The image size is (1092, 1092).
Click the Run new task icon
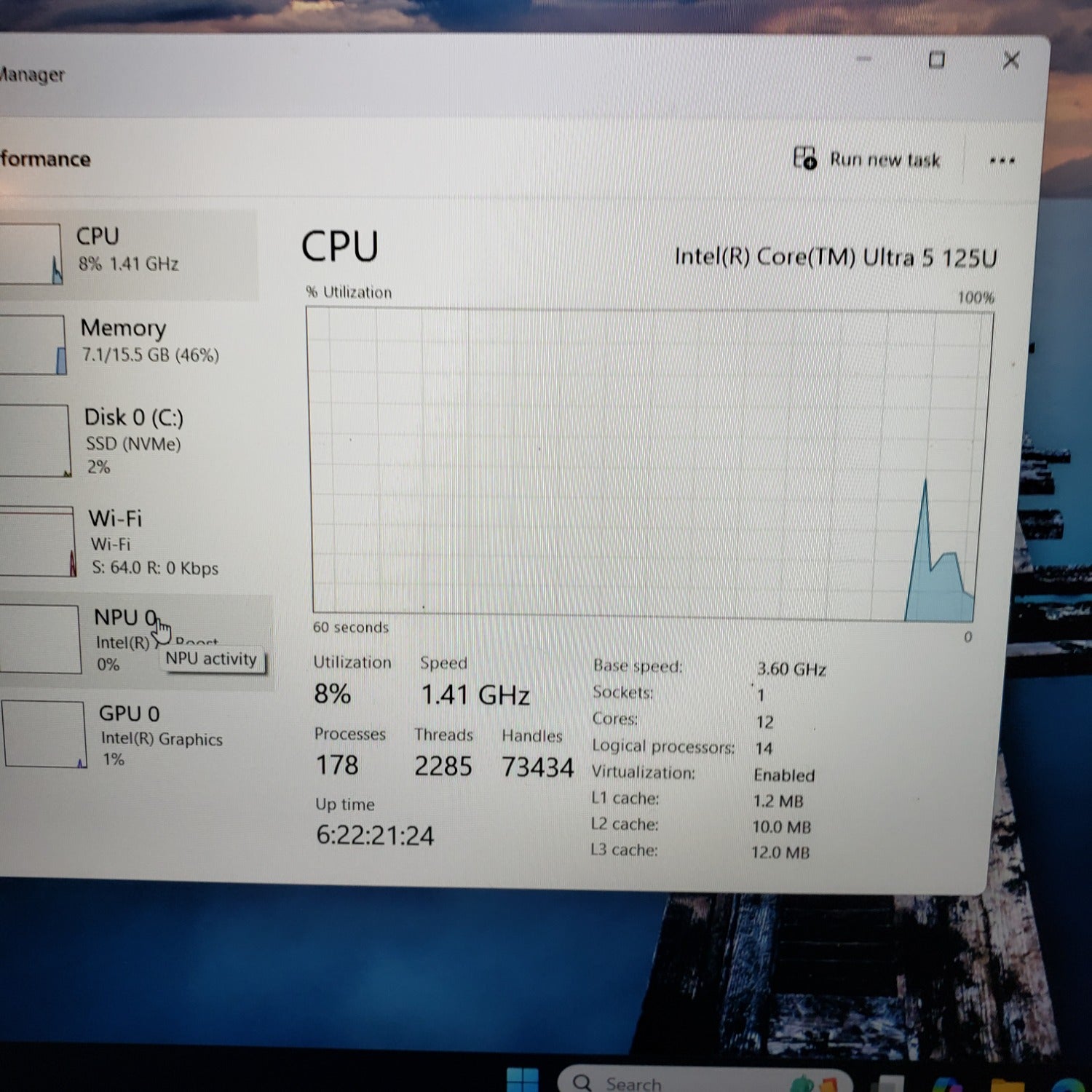click(804, 158)
